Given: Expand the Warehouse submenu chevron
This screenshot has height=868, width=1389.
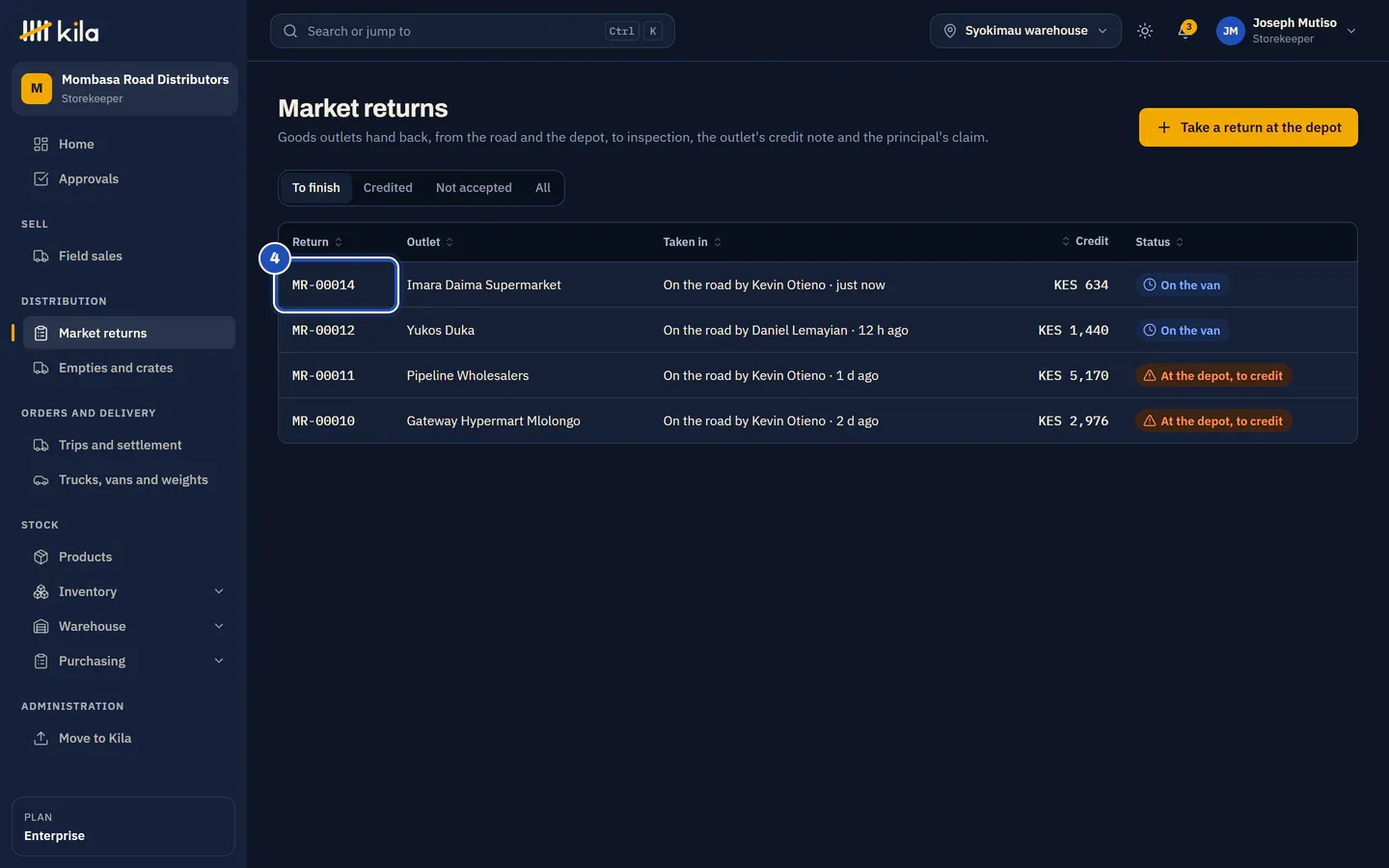Looking at the screenshot, I should (x=219, y=626).
